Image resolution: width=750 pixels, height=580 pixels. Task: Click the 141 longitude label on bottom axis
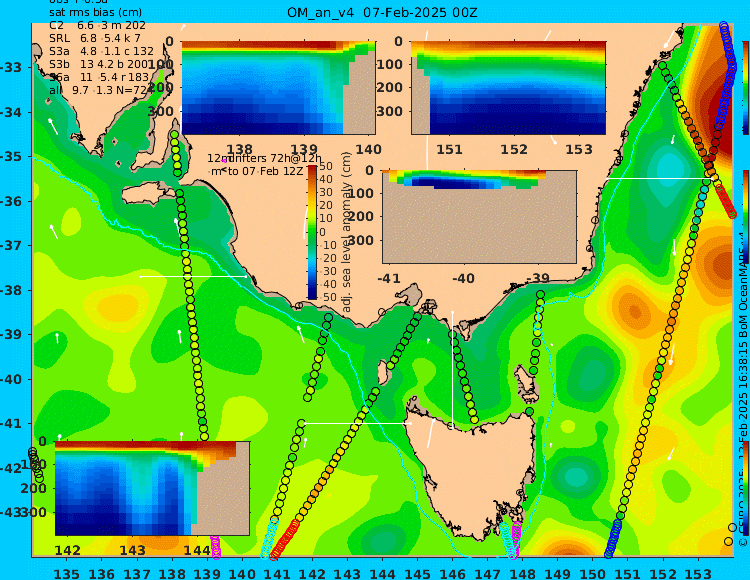tap(277, 573)
